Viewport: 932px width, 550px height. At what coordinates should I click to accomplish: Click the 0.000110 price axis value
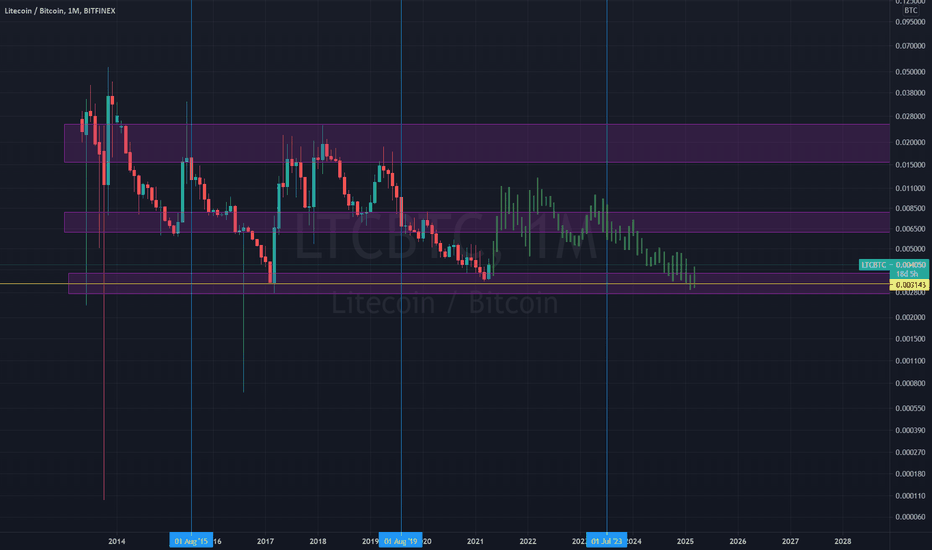click(911, 496)
